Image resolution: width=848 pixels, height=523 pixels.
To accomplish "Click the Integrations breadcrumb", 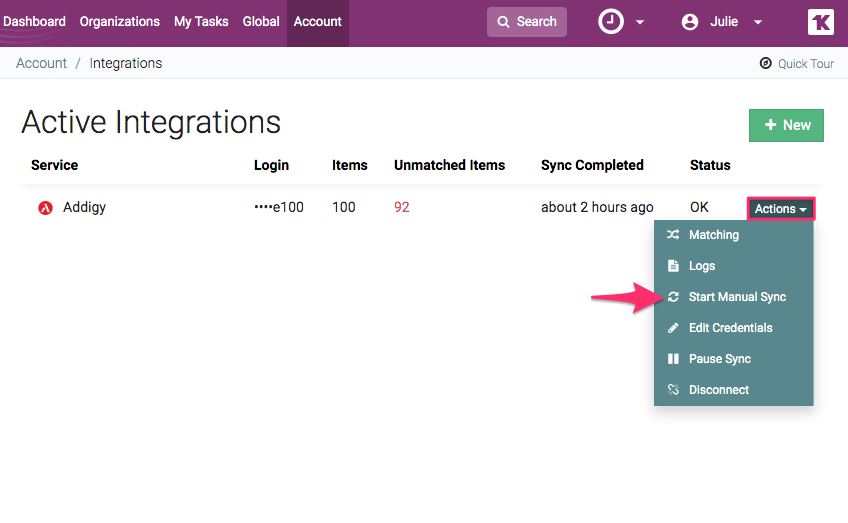I will click(125, 63).
